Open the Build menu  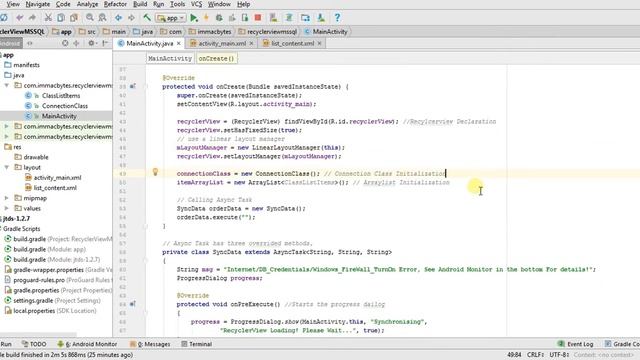point(140,4)
